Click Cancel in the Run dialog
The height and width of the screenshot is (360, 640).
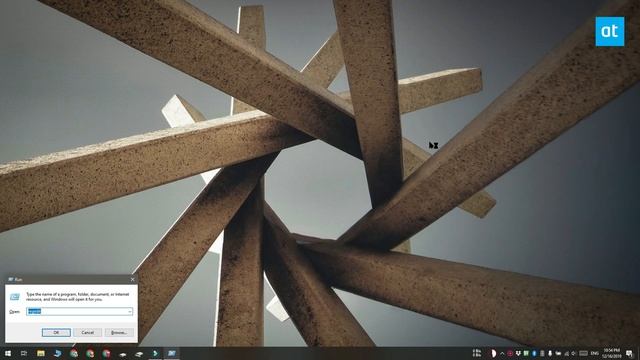tap(87, 332)
